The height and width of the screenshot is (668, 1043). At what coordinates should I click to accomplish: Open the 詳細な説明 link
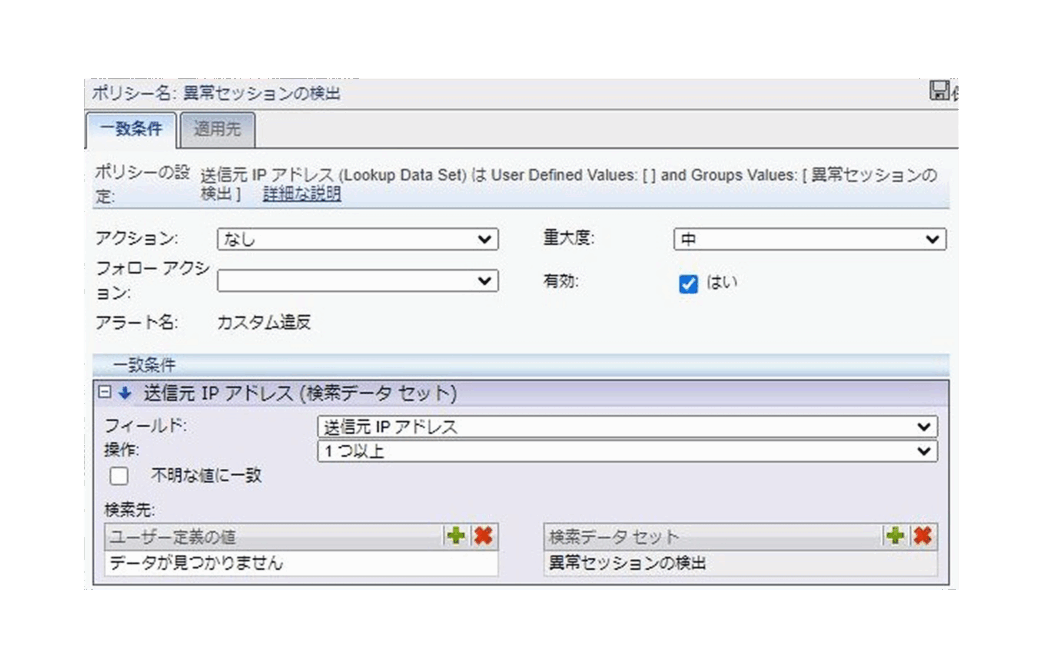coord(301,194)
